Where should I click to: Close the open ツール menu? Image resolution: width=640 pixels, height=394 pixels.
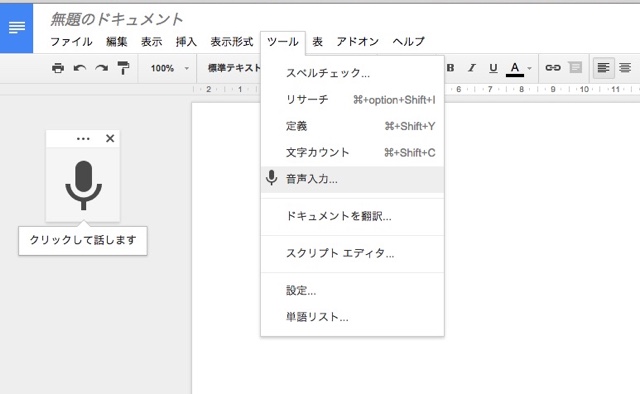[x=283, y=42]
